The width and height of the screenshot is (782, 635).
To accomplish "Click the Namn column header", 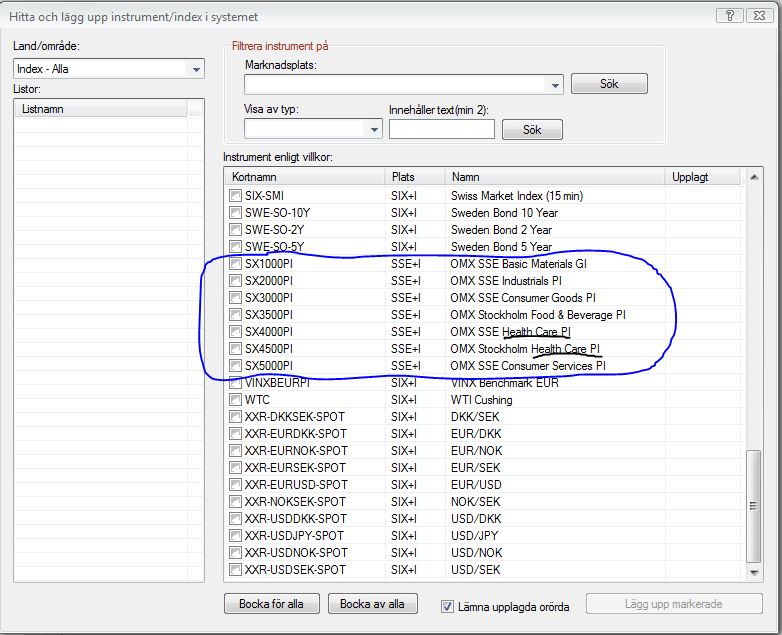I will 555,177.
